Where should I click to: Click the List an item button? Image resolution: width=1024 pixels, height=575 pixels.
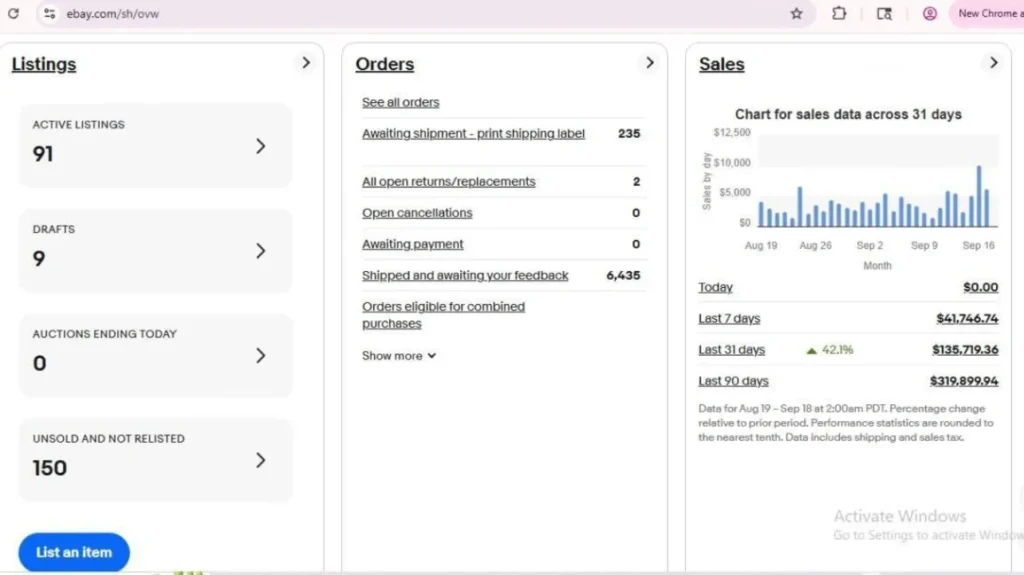[x=74, y=552]
